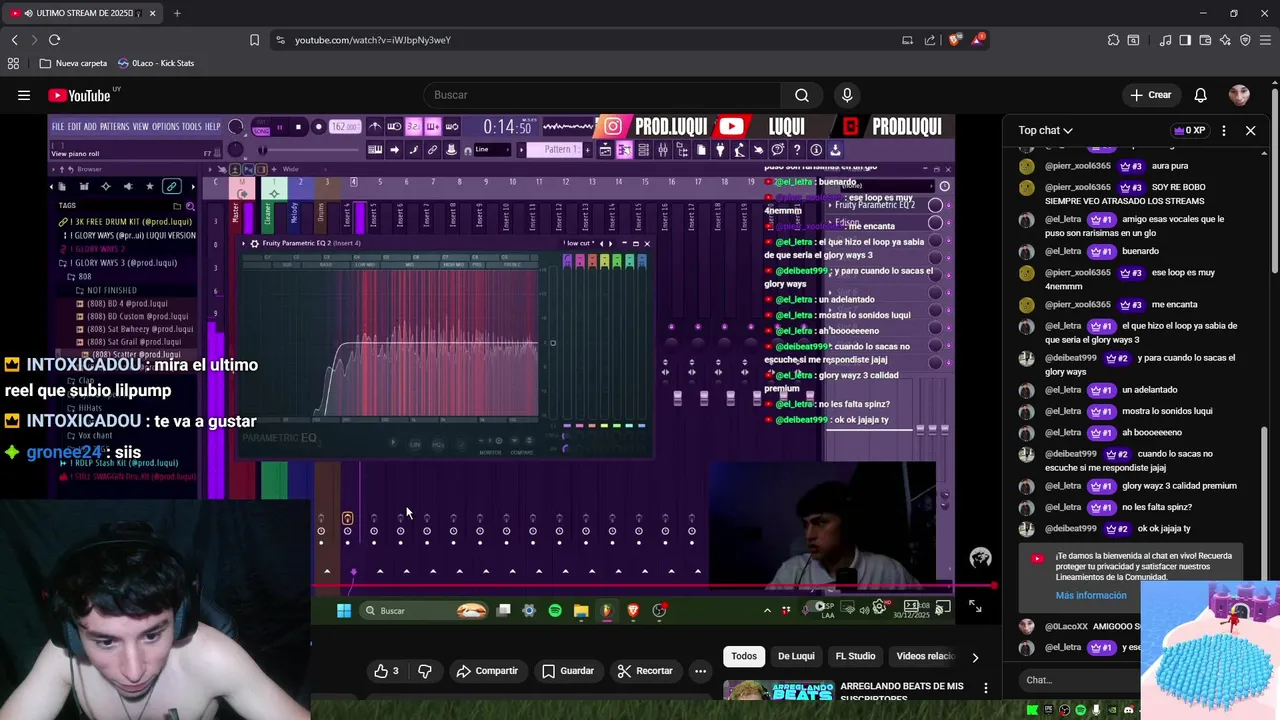Select browser link icon in FL Studio
Image resolution: width=1280 pixels, height=720 pixels.
(x=172, y=186)
